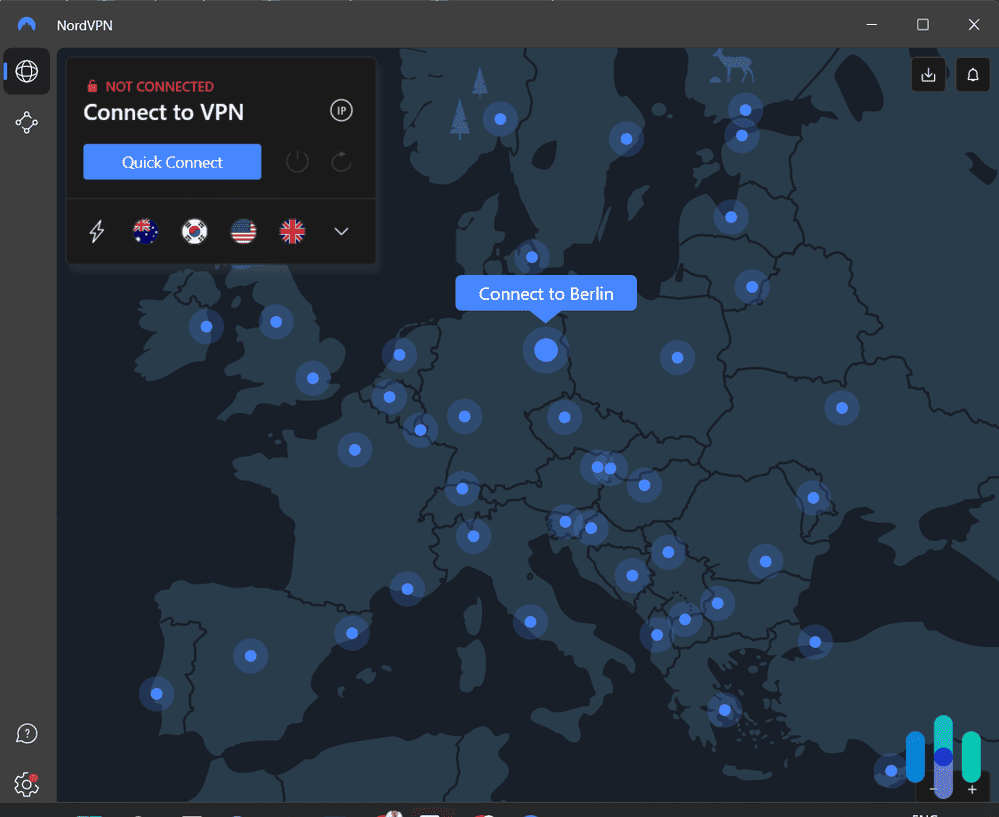Open help using the question mark icon

tap(26, 733)
